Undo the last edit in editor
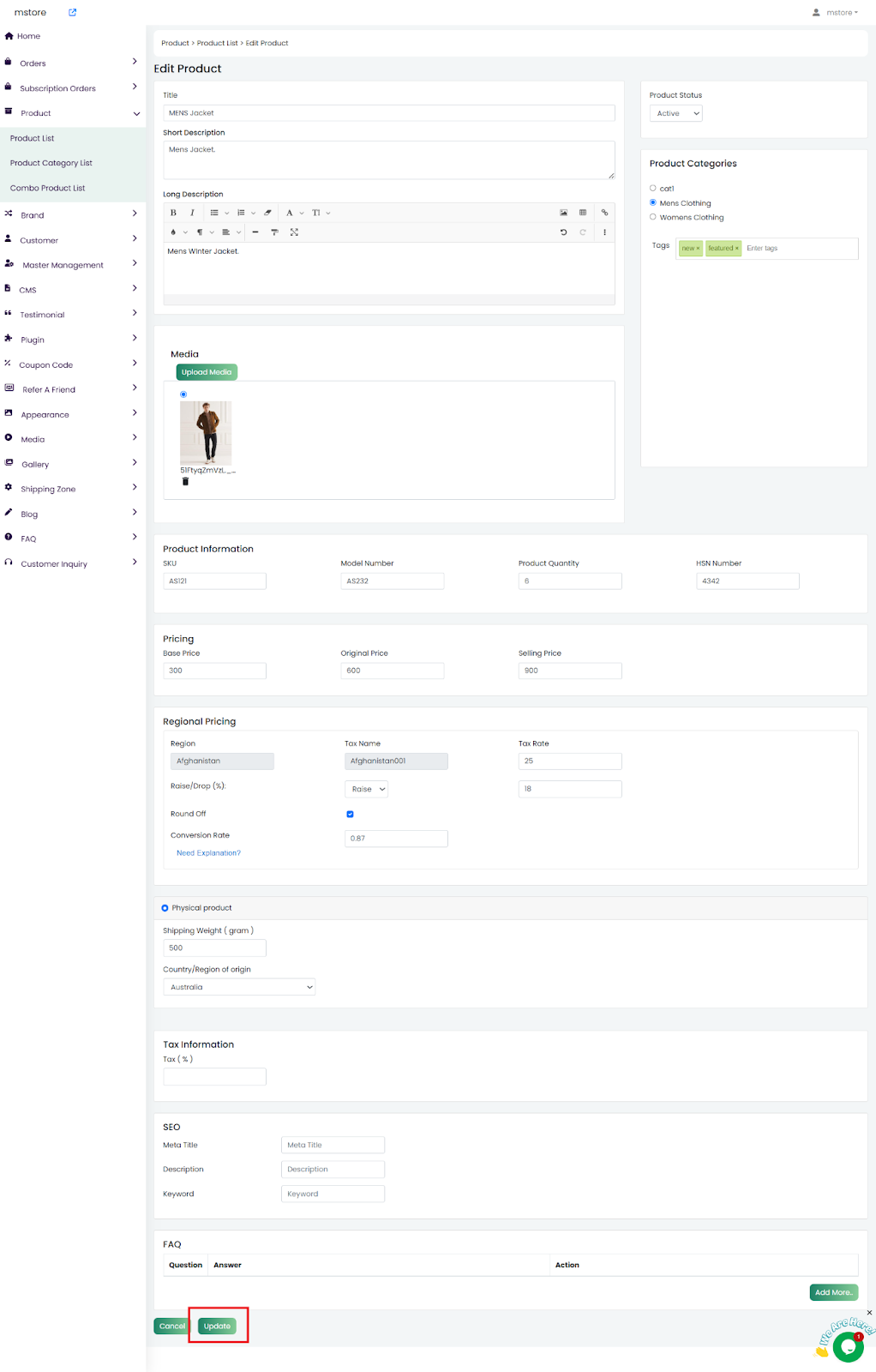The height and width of the screenshot is (1372, 876). tap(563, 232)
